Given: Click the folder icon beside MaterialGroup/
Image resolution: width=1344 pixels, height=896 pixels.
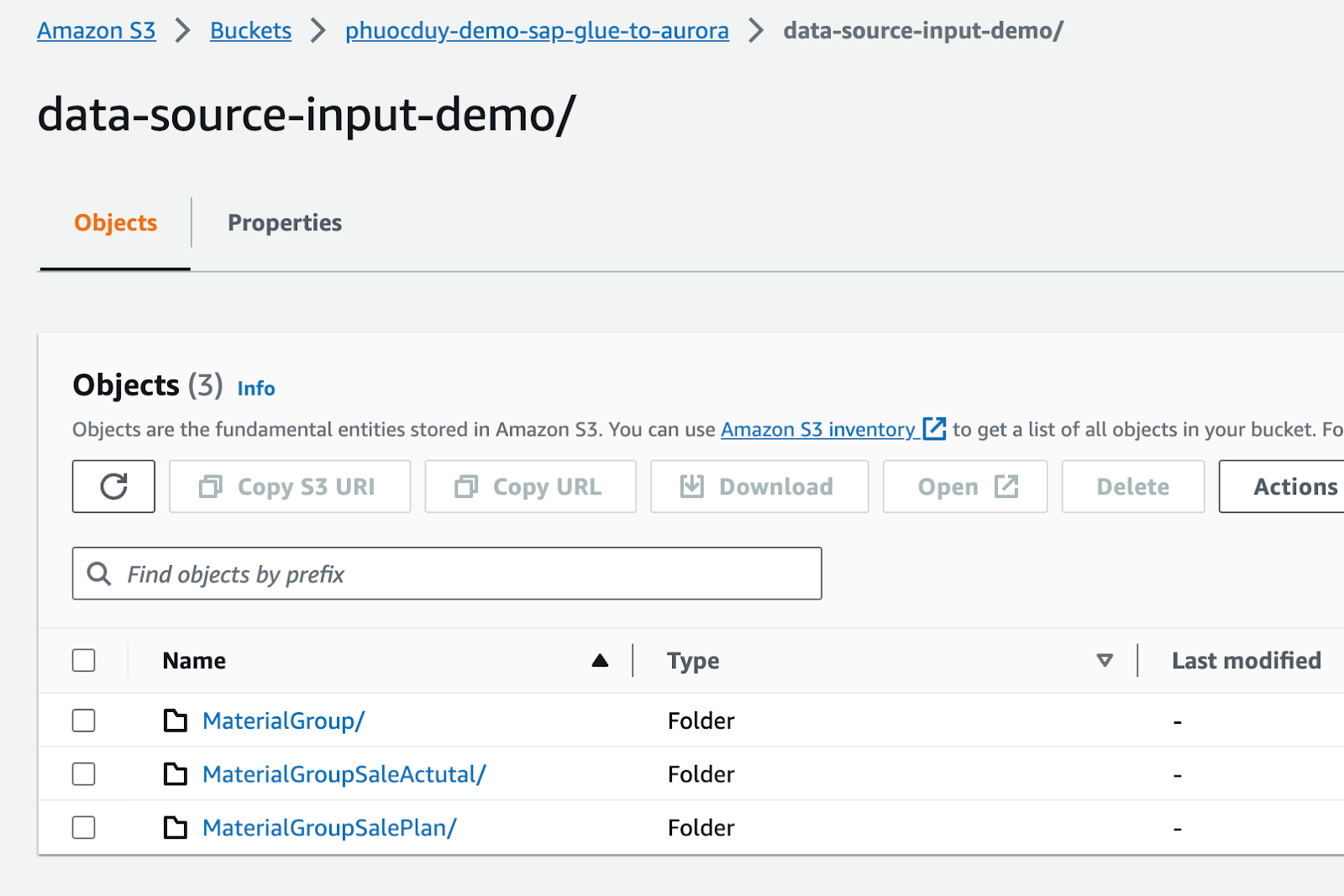Looking at the screenshot, I should click(x=176, y=720).
